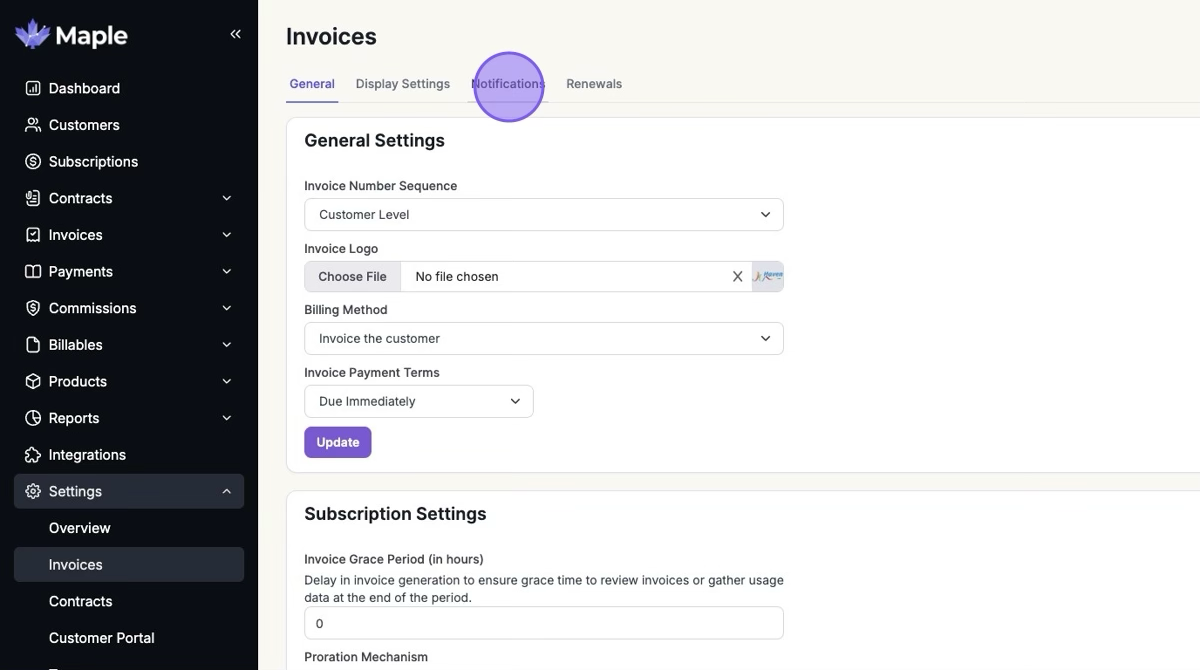Click the Choose File button

tap(352, 276)
